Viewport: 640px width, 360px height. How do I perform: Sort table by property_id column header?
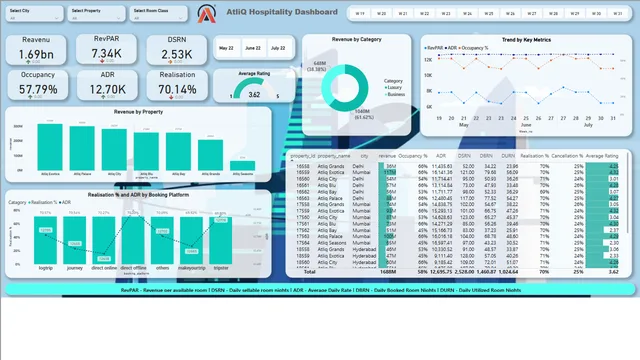302,156
